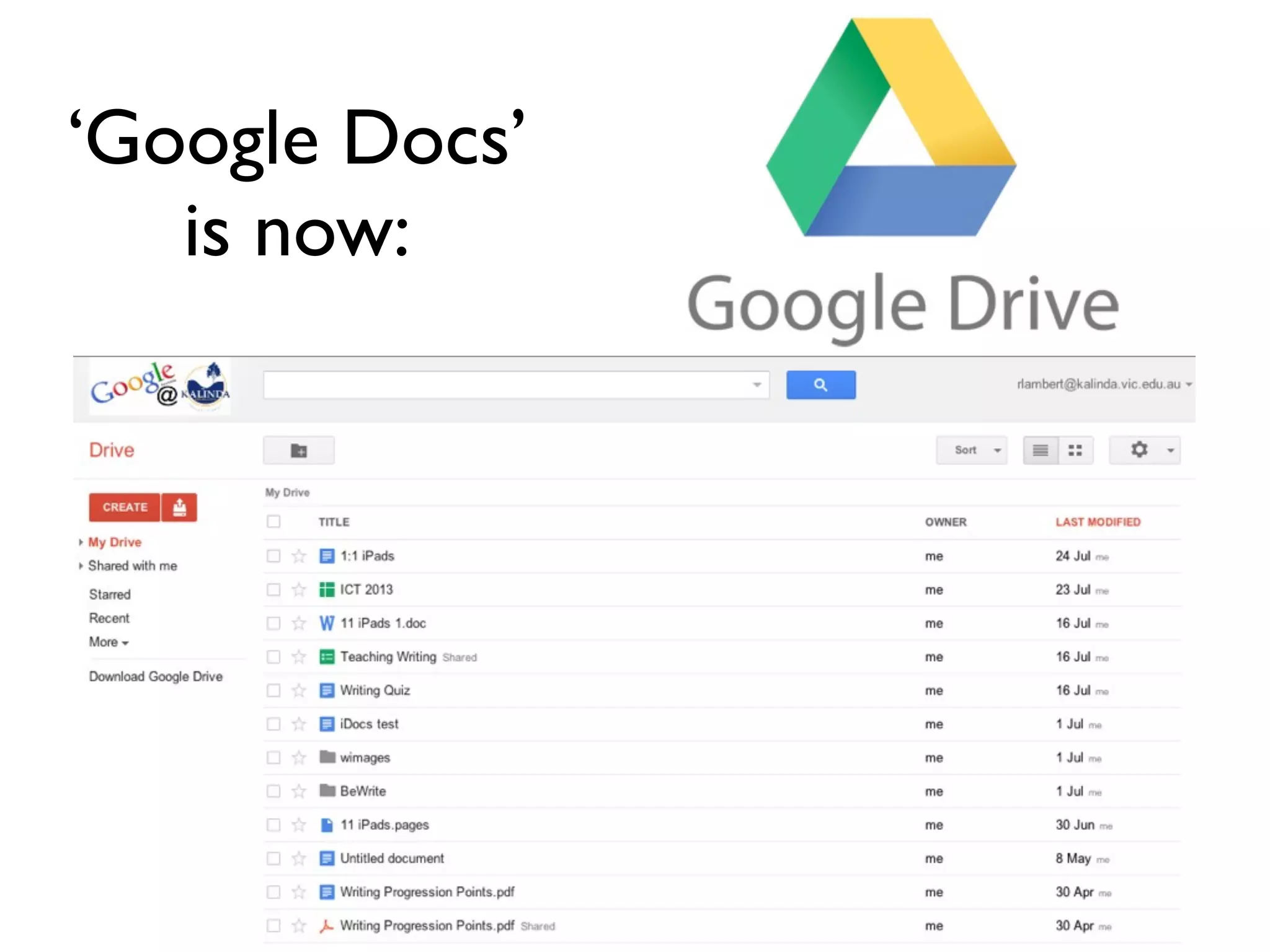Image resolution: width=1270 pixels, height=952 pixels.
Task: Check the iDocs test row checkbox
Action: pos(273,724)
